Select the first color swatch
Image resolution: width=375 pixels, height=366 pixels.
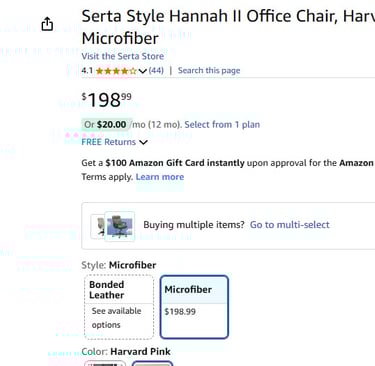pyautogui.click(x=105, y=363)
